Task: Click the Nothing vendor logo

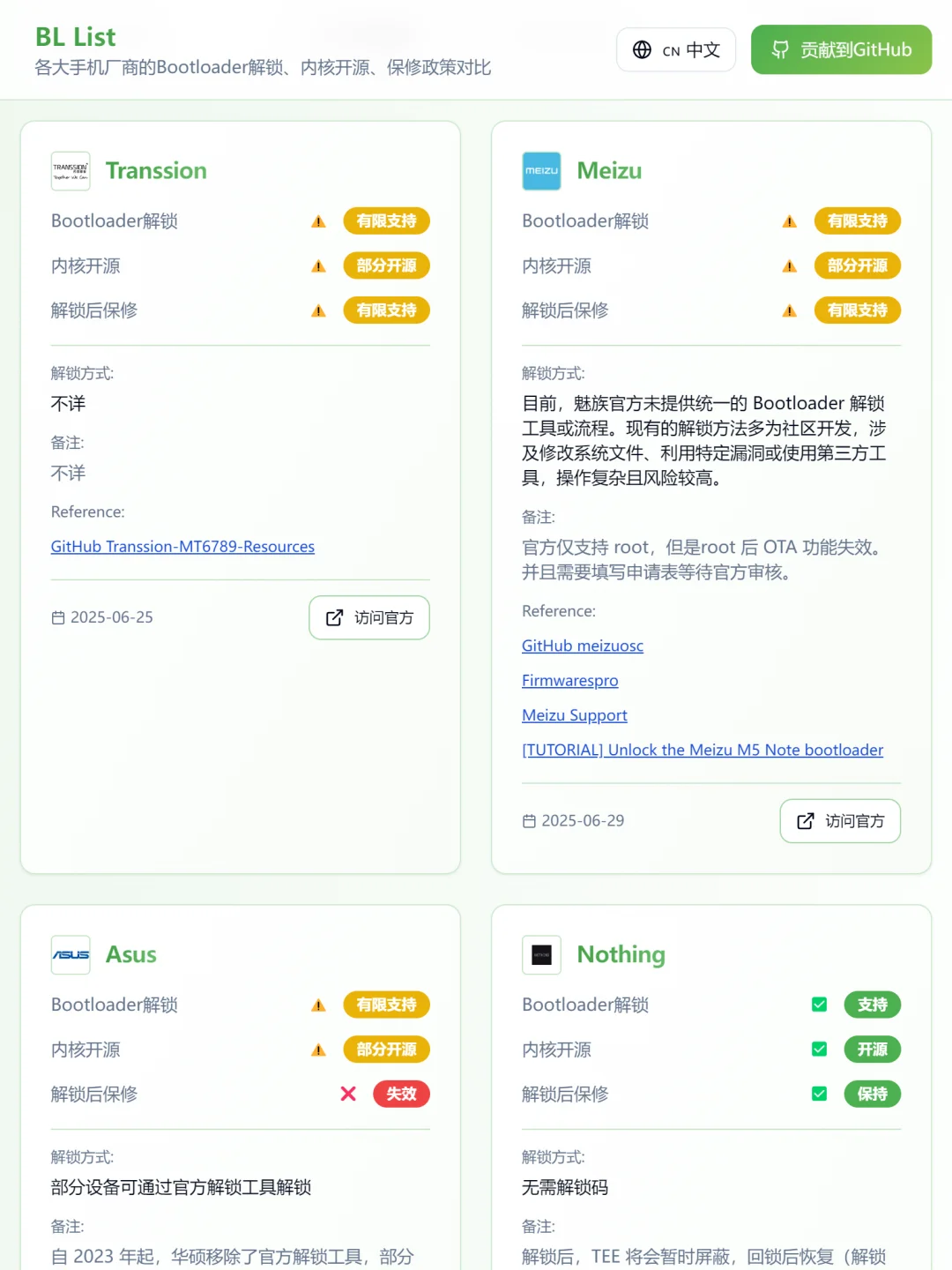Action: click(x=541, y=954)
